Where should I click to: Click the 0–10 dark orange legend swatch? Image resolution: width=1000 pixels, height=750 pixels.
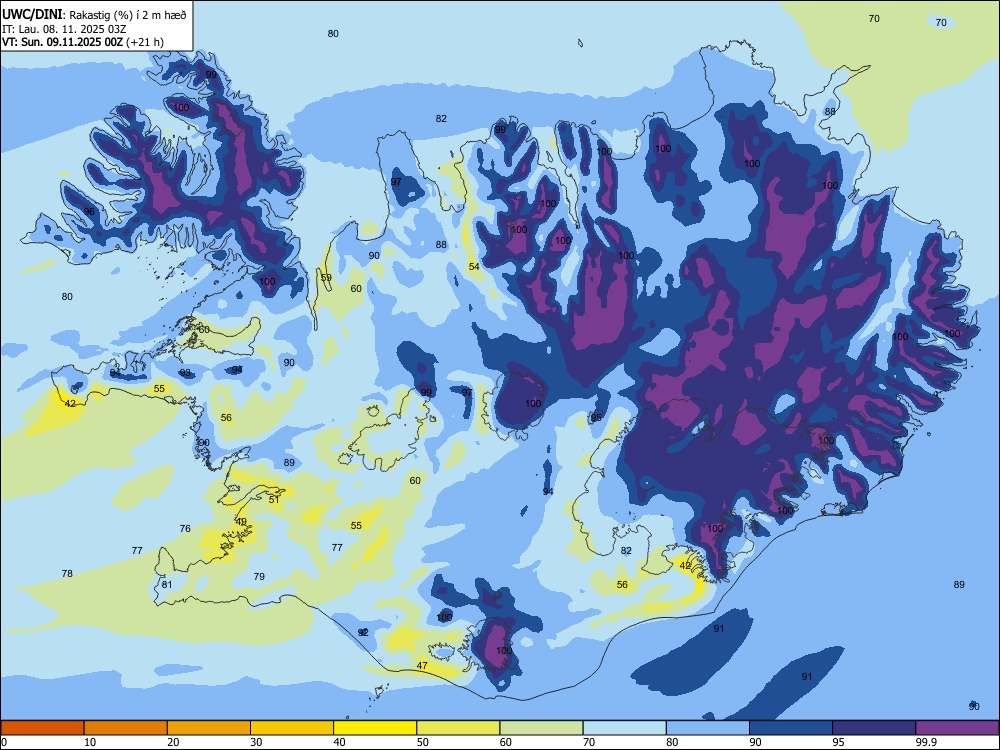coord(42,728)
